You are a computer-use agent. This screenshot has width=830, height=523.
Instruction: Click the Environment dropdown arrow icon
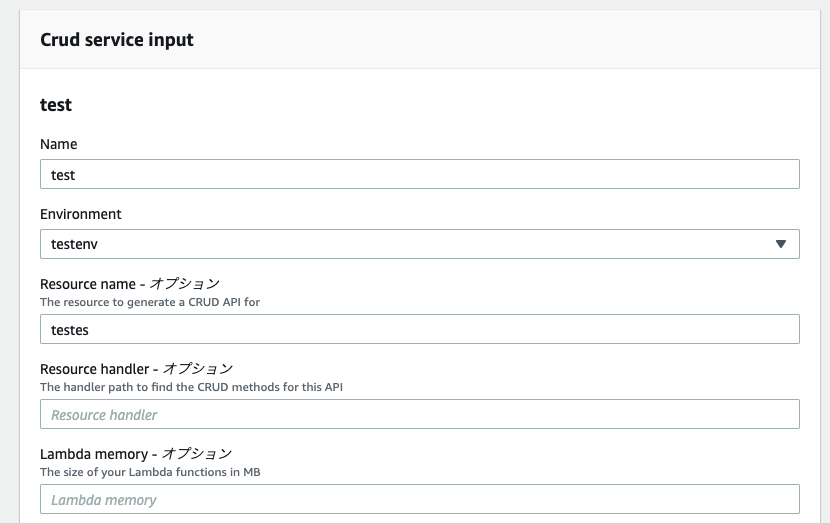(x=781, y=244)
